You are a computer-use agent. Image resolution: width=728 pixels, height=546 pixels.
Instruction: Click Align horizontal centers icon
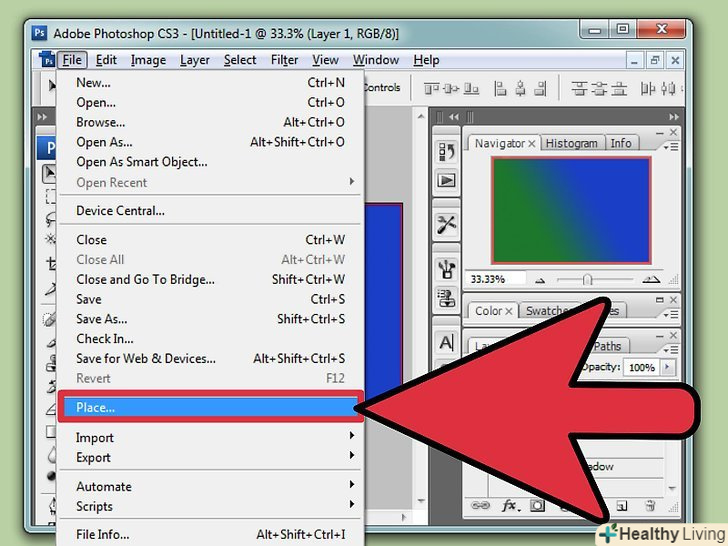pos(520,88)
